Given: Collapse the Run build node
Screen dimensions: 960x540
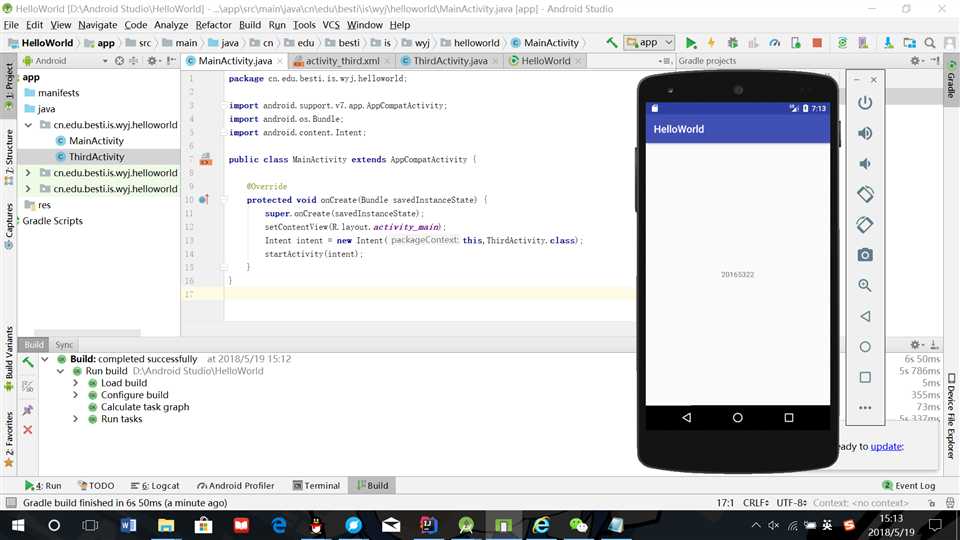Looking at the screenshot, I should click(x=60, y=371).
